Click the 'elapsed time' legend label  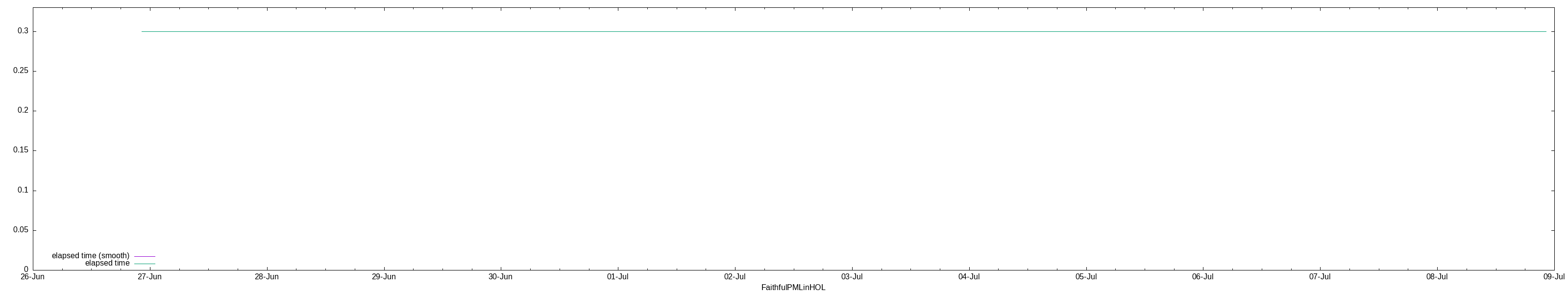click(x=107, y=263)
